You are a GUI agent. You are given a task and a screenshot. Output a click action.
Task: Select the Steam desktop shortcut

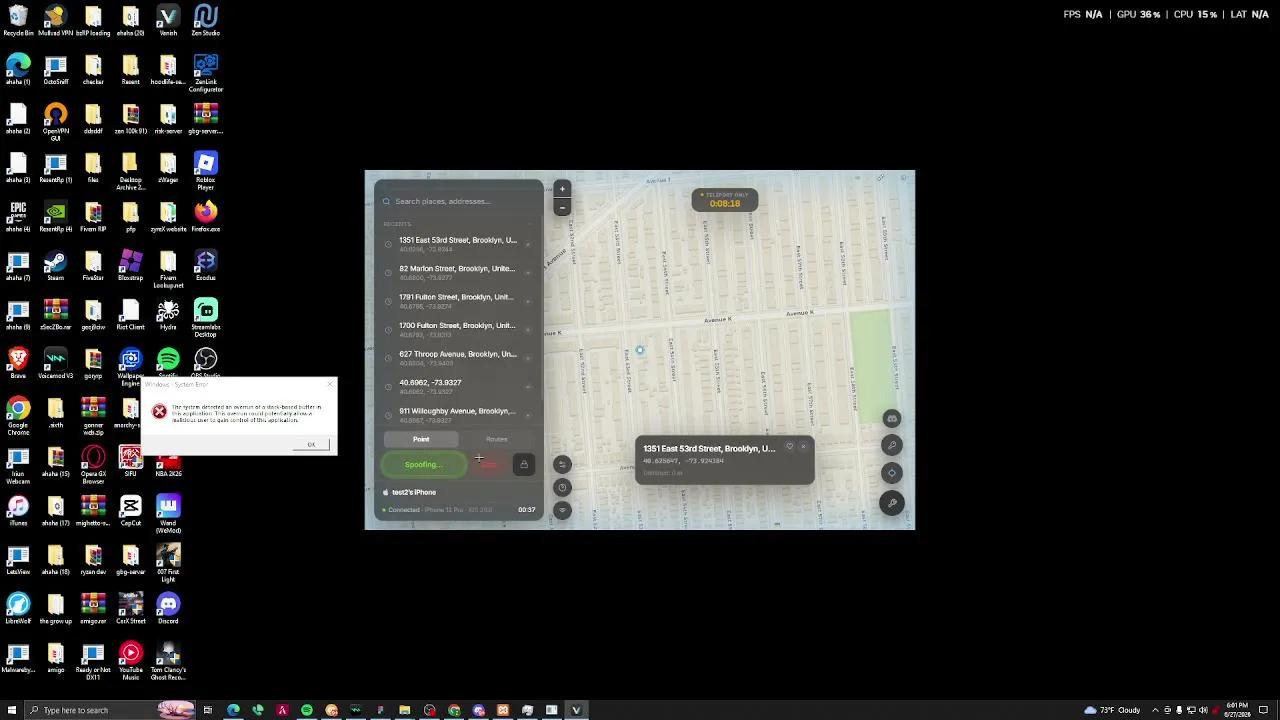coord(55,266)
